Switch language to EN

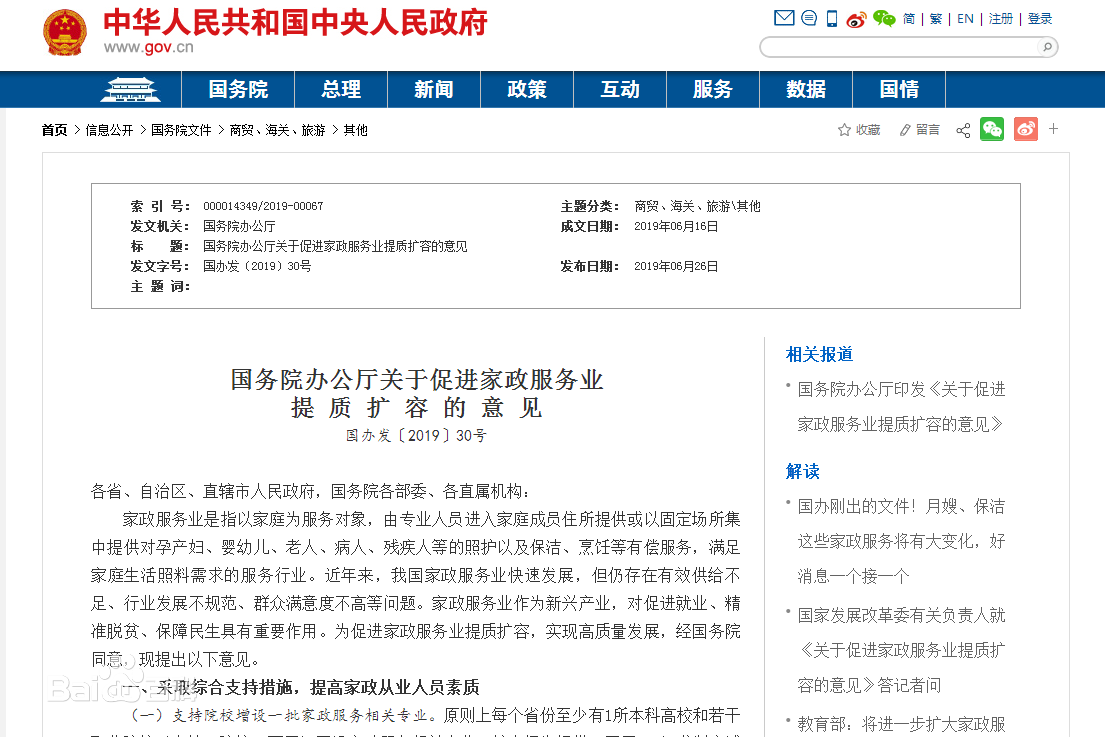point(965,19)
